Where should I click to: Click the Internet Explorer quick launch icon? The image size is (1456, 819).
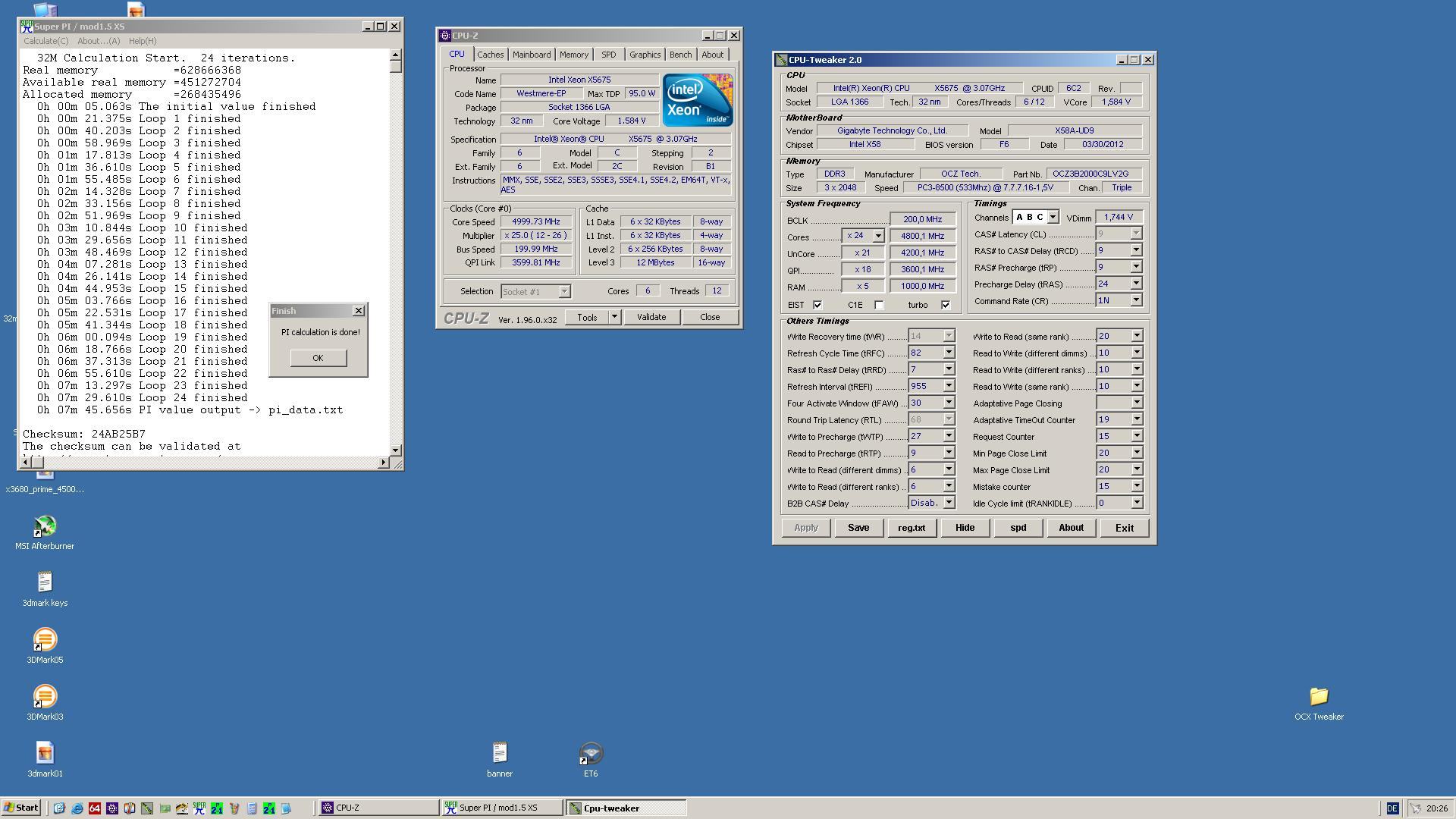tap(77, 808)
